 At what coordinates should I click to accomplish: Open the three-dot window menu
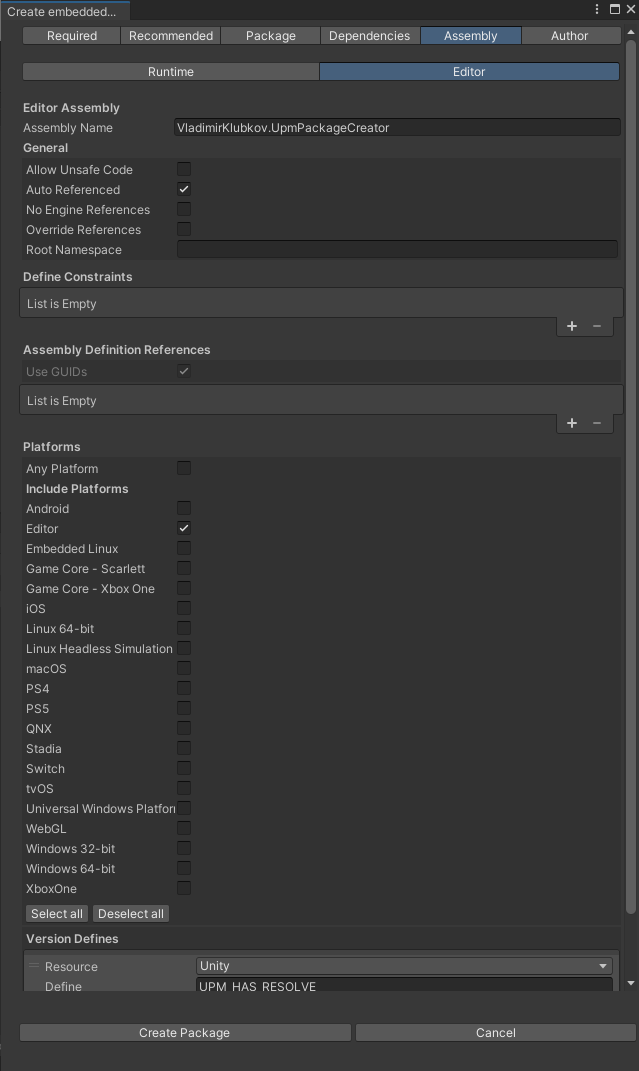pyautogui.click(x=597, y=8)
